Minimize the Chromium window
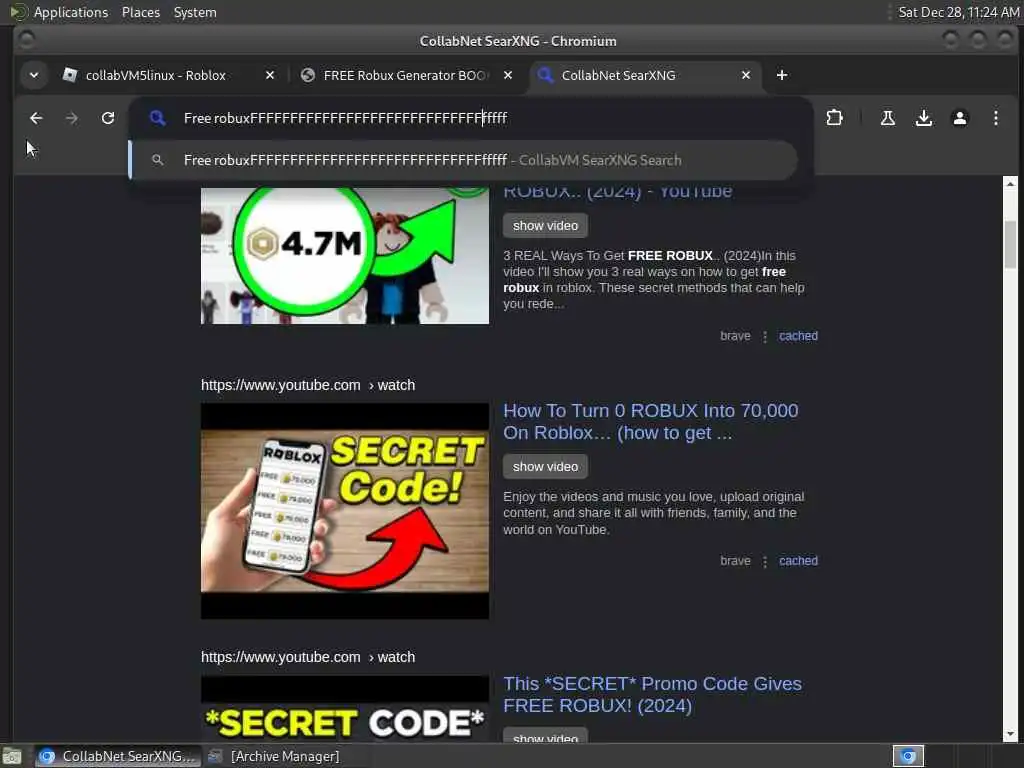Screen dimensions: 1024x768 click(x=951, y=40)
